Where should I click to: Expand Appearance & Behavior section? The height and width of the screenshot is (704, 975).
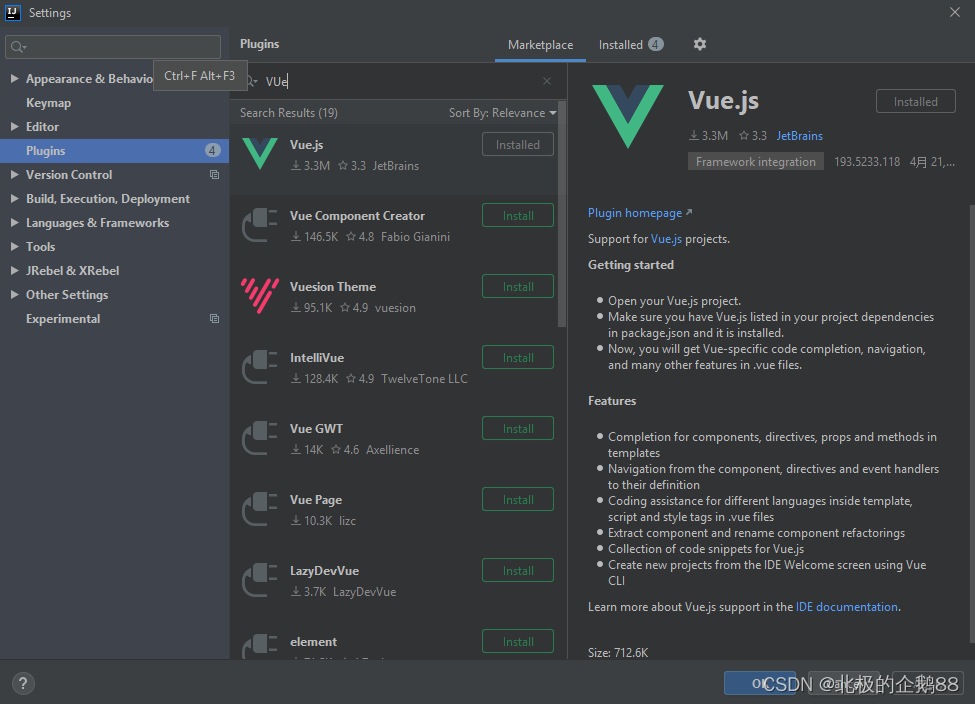point(14,78)
